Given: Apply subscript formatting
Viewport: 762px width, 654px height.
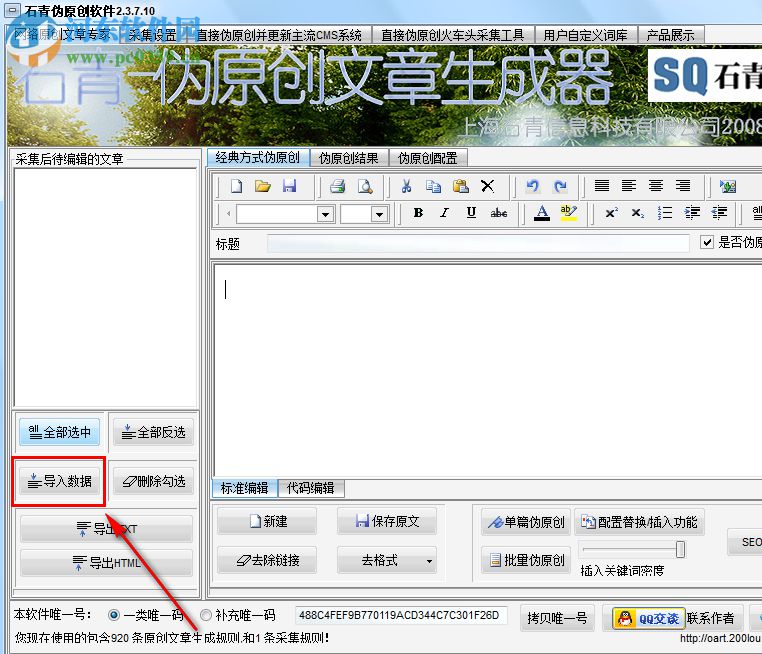Looking at the screenshot, I should (638, 213).
